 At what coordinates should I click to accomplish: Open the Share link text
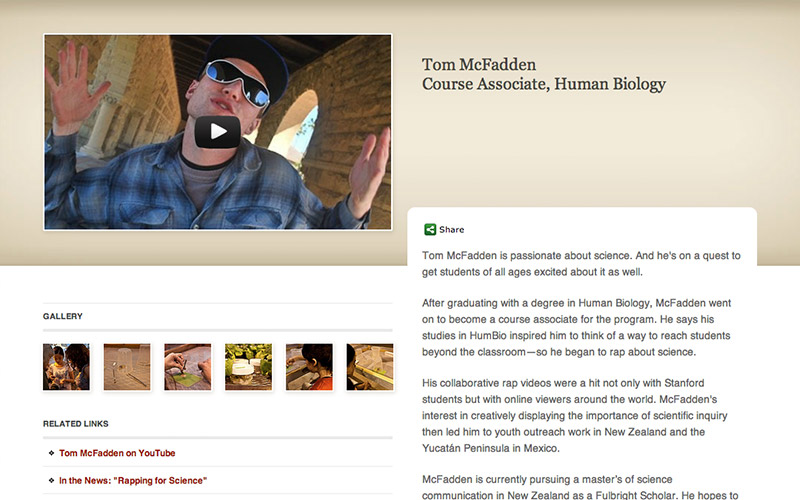(x=452, y=230)
